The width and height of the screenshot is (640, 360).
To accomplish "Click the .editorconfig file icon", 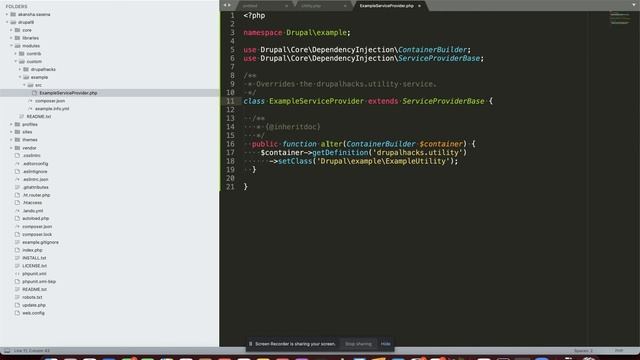I will (x=17, y=164).
